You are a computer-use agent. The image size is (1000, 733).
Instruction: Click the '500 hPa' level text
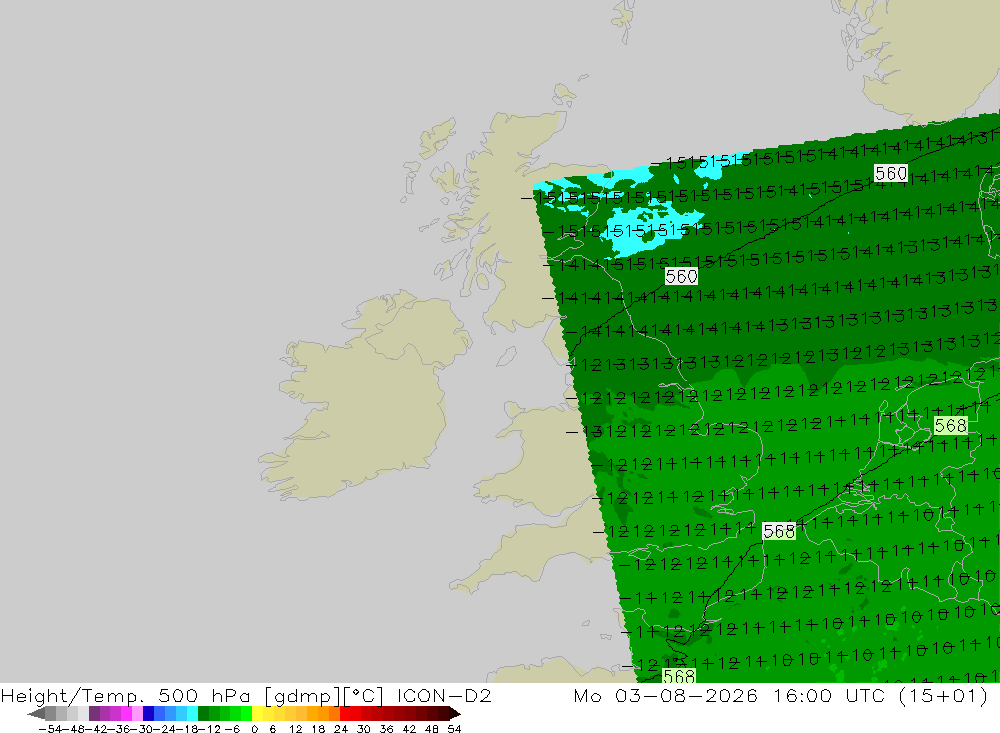coord(203,695)
